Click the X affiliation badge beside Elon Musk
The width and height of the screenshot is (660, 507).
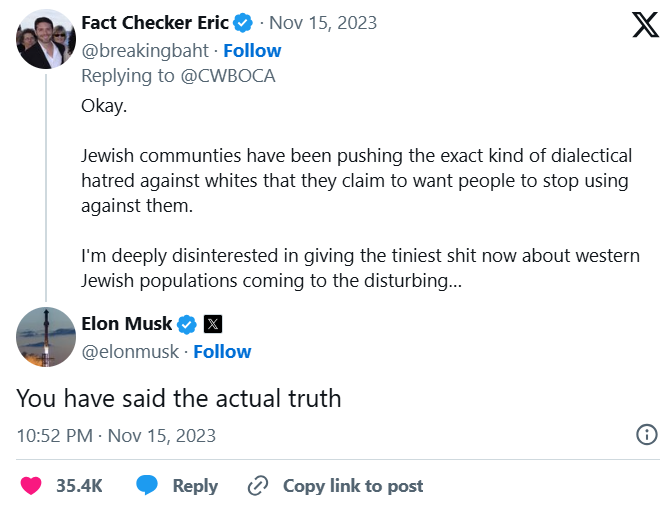click(213, 324)
